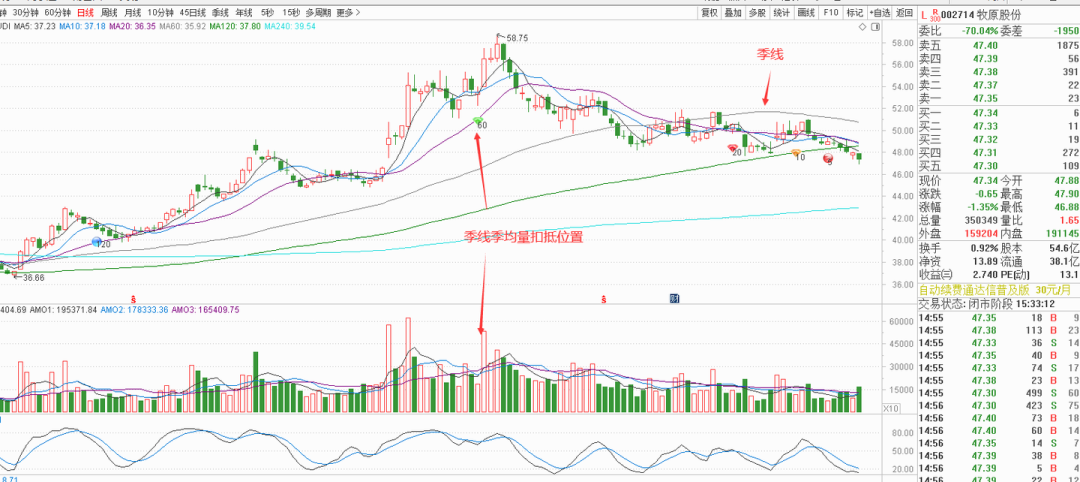Click the diamond icon above price axis
The height and width of the screenshot is (482, 1080).
[862, 26]
